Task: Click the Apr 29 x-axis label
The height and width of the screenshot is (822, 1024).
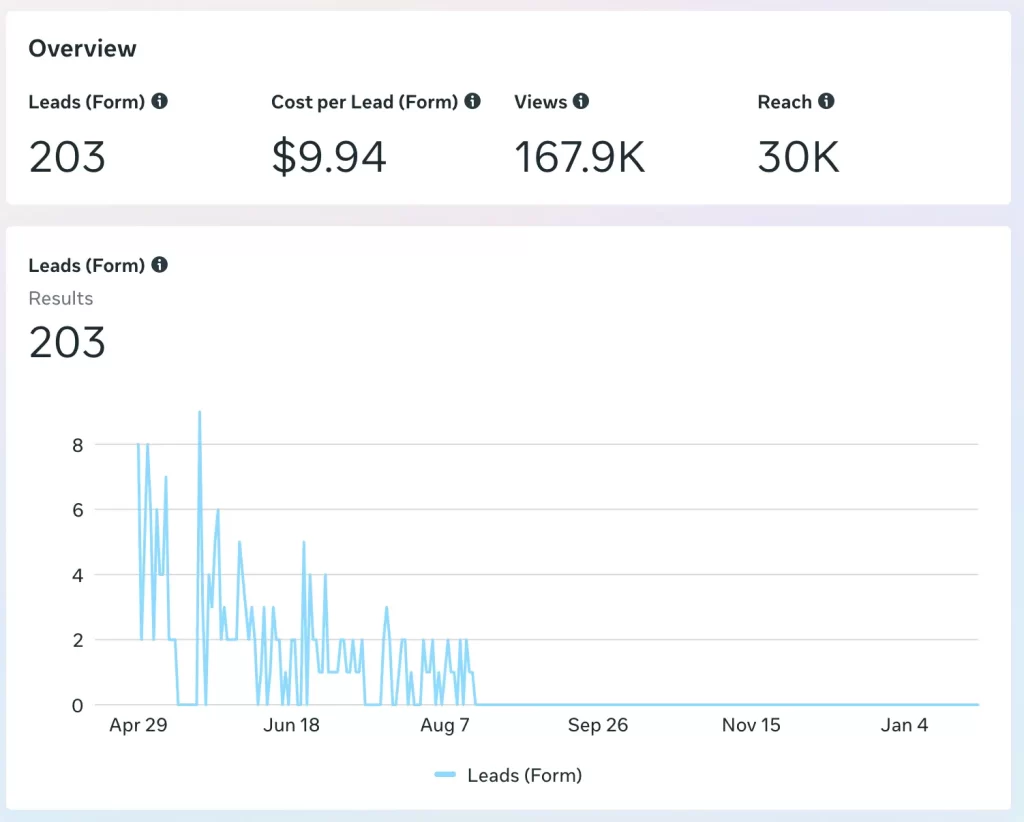Action: pyautogui.click(x=138, y=725)
